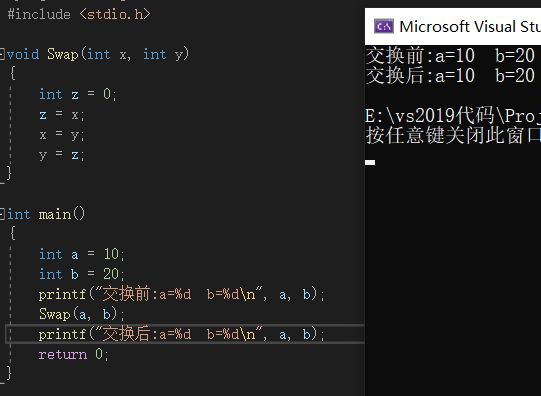Click the 'void Swap(int x, int y)' declaration
Viewport: 541px width, 396px height.
click(x=98, y=54)
